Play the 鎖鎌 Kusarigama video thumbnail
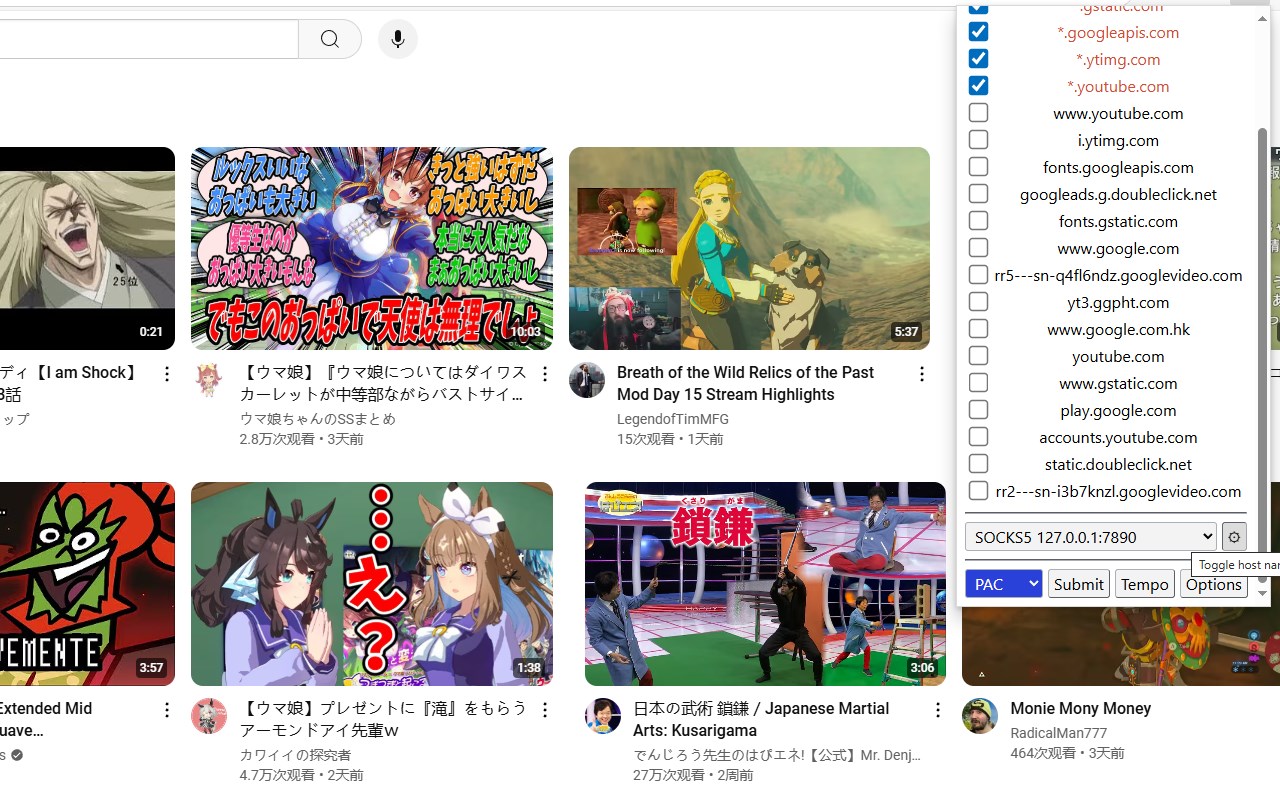1280x800 pixels. pos(765,584)
